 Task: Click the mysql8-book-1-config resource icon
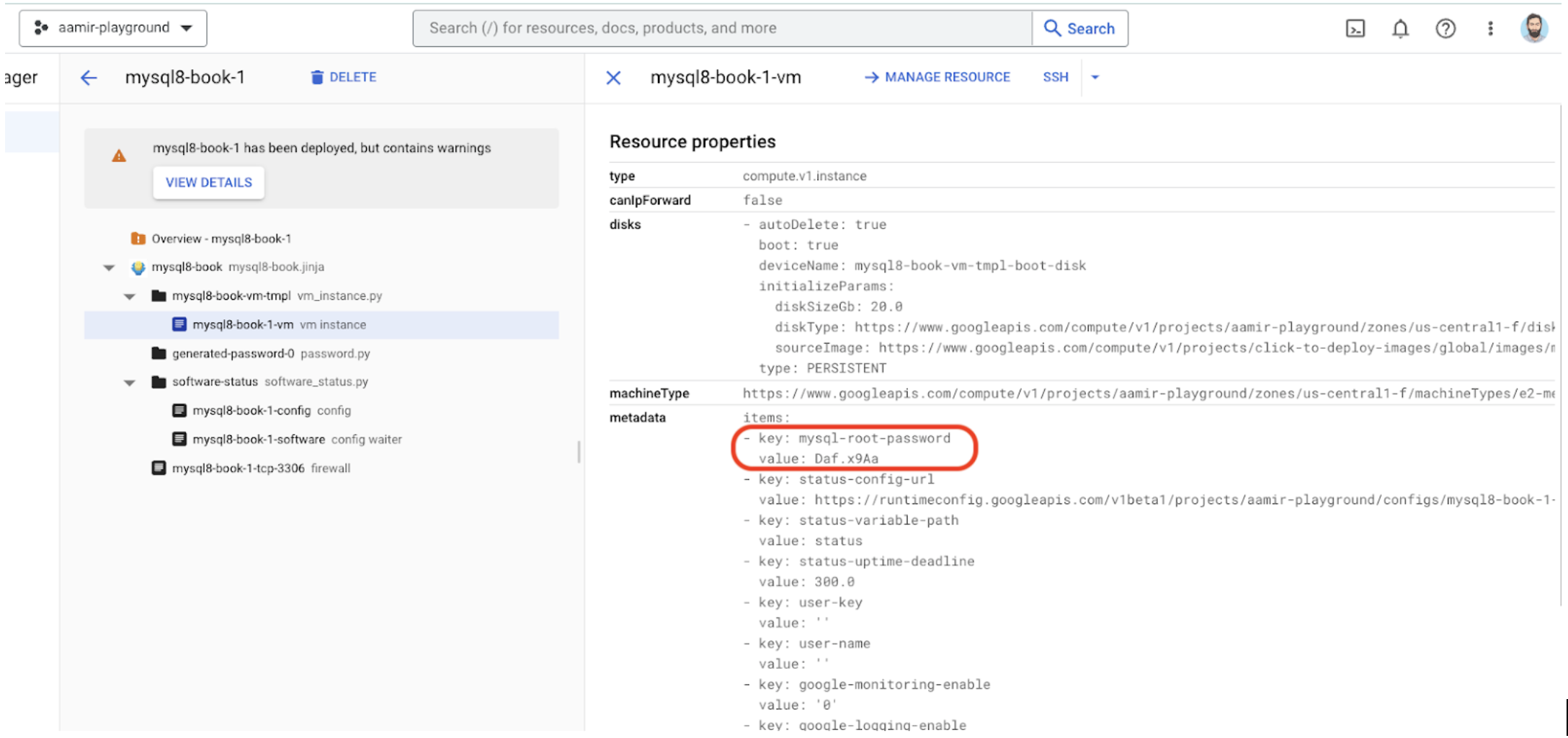(179, 410)
